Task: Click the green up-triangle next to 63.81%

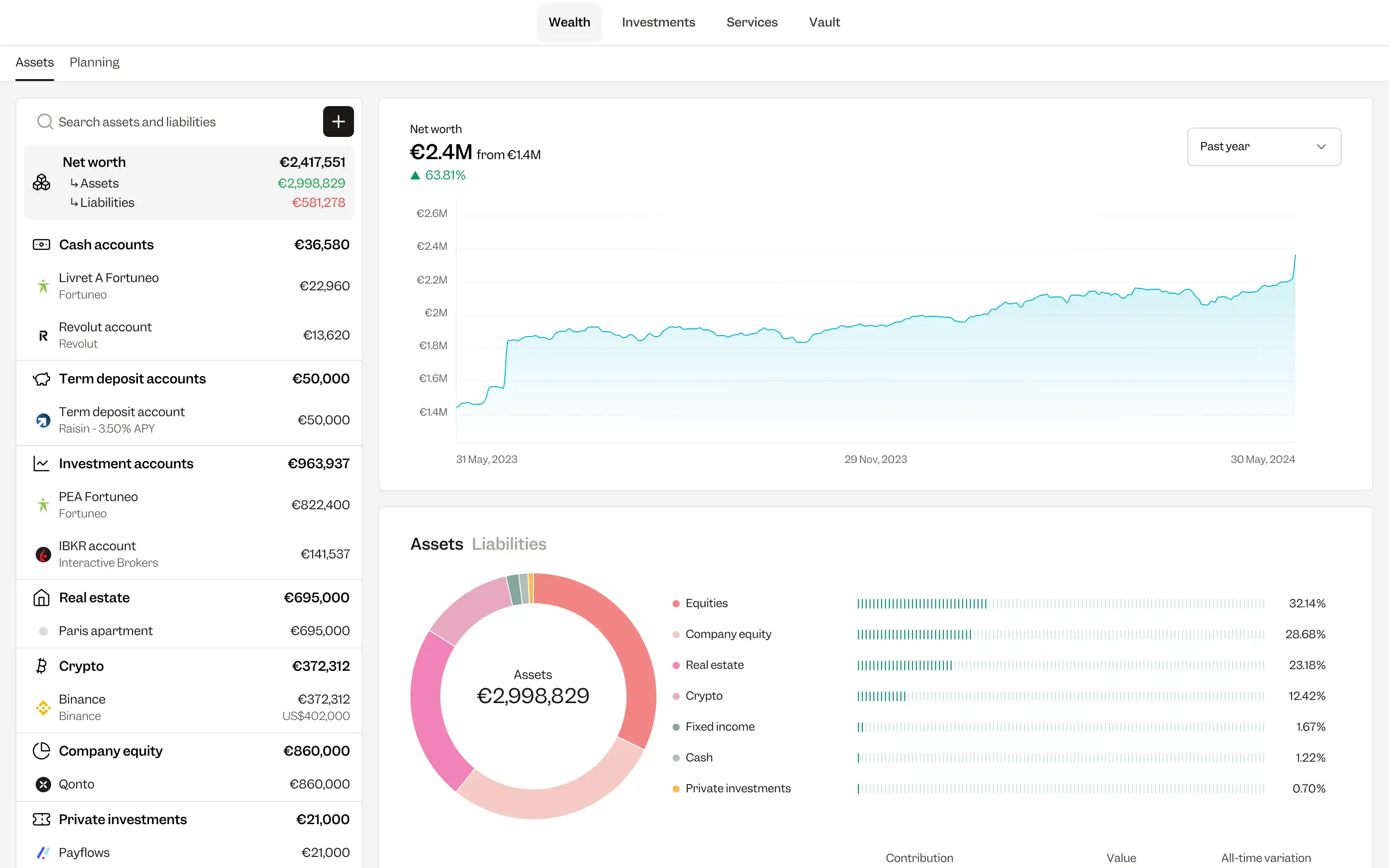Action: coord(415,176)
